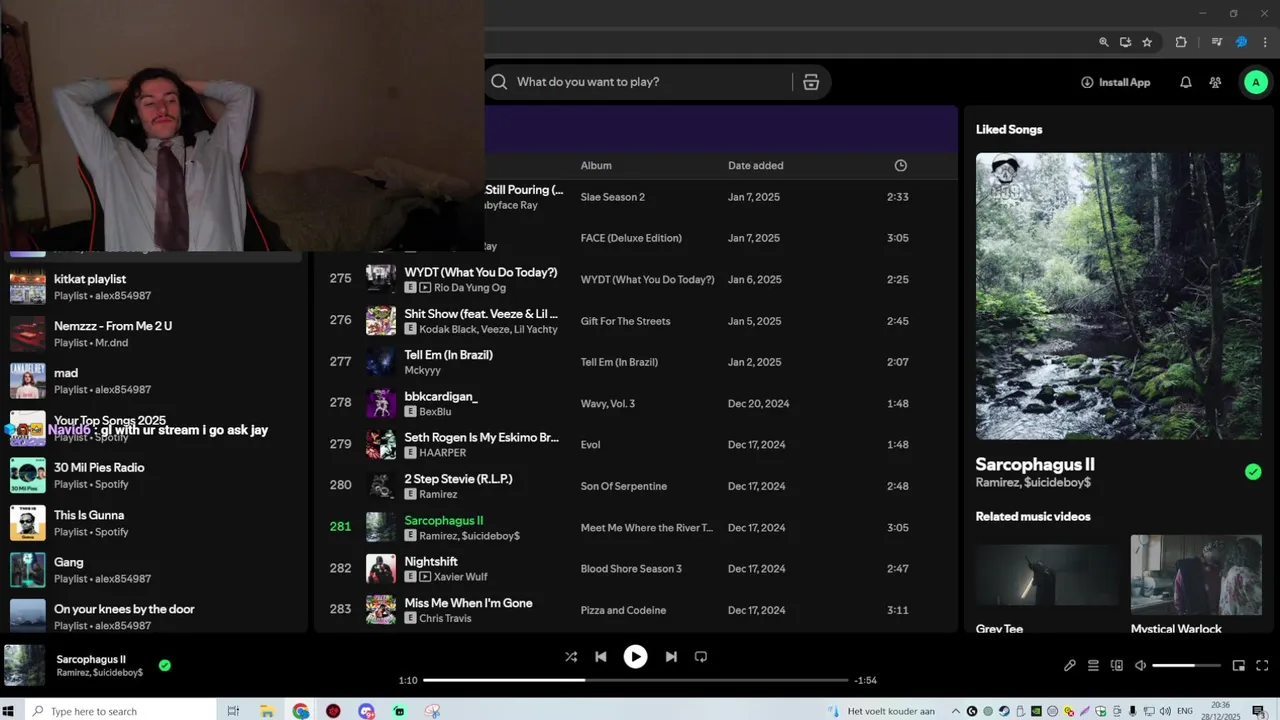The image size is (1280, 720).
Task: Open the Gift For The Streets album link
Action: [625, 321]
